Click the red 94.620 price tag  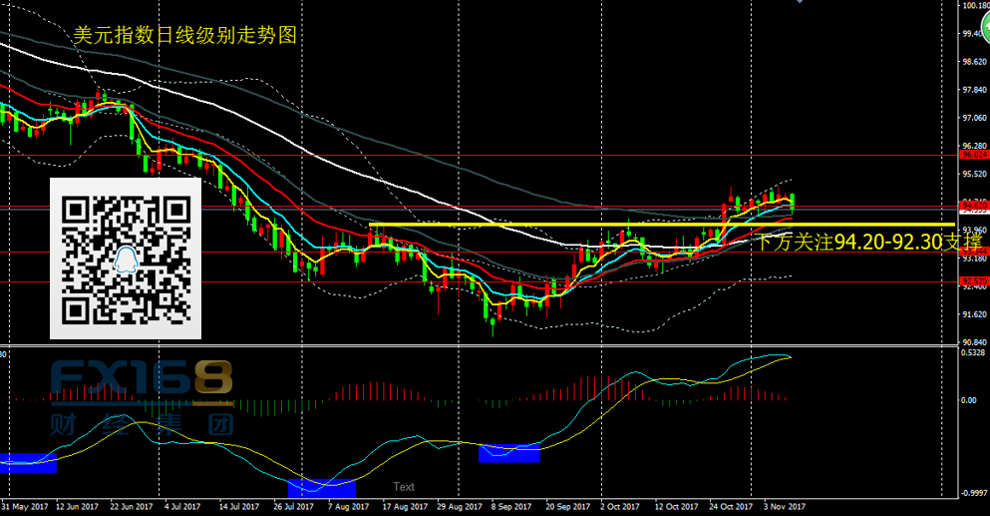(x=973, y=205)
